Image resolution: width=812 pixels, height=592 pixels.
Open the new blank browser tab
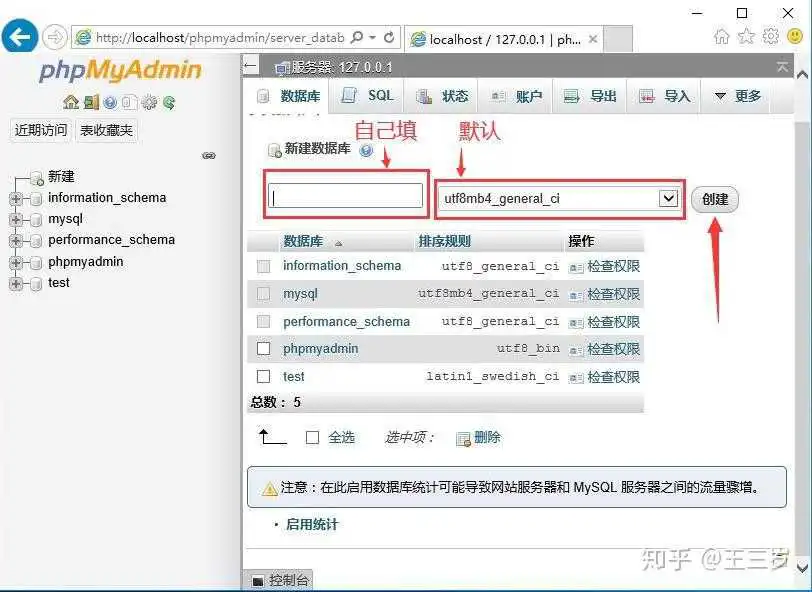(x=618, y=39)
